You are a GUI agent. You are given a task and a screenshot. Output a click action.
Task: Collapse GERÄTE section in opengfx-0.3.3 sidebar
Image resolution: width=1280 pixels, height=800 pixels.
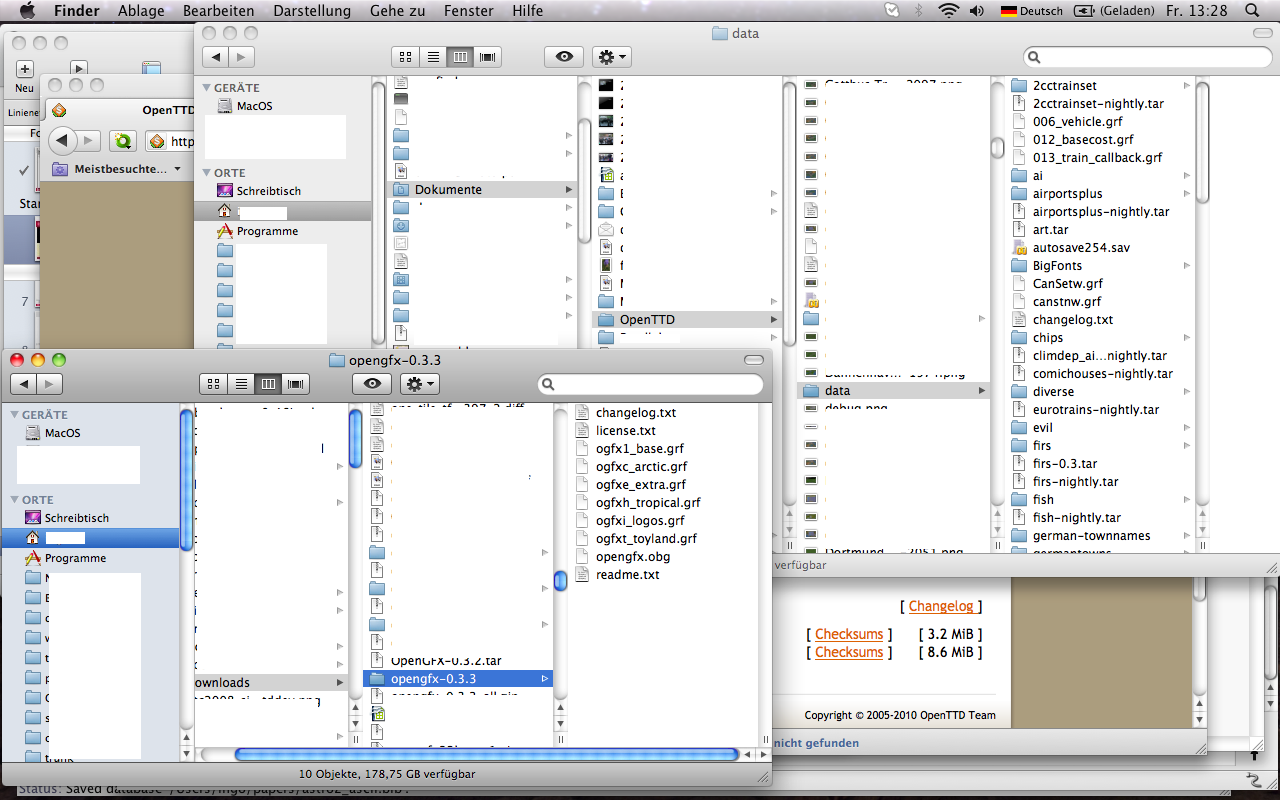coord(14,415)
